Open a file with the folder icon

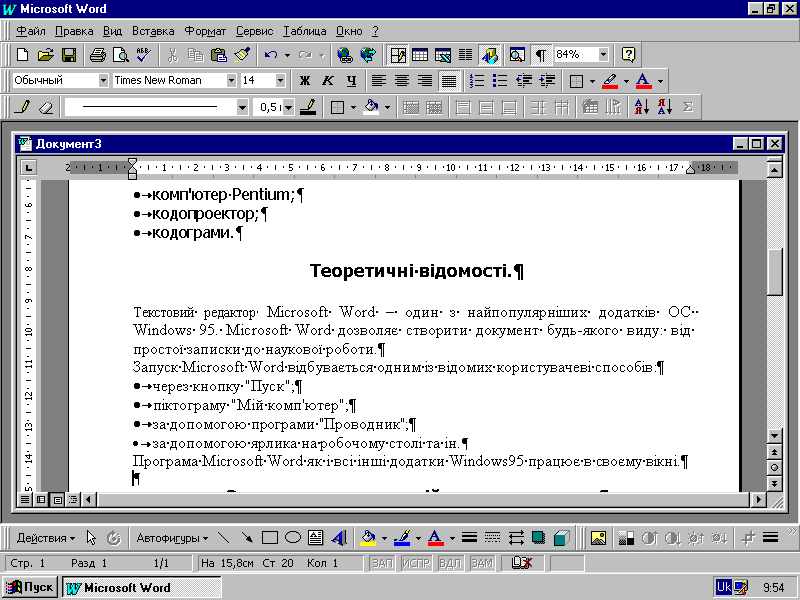tap(45, 54)
